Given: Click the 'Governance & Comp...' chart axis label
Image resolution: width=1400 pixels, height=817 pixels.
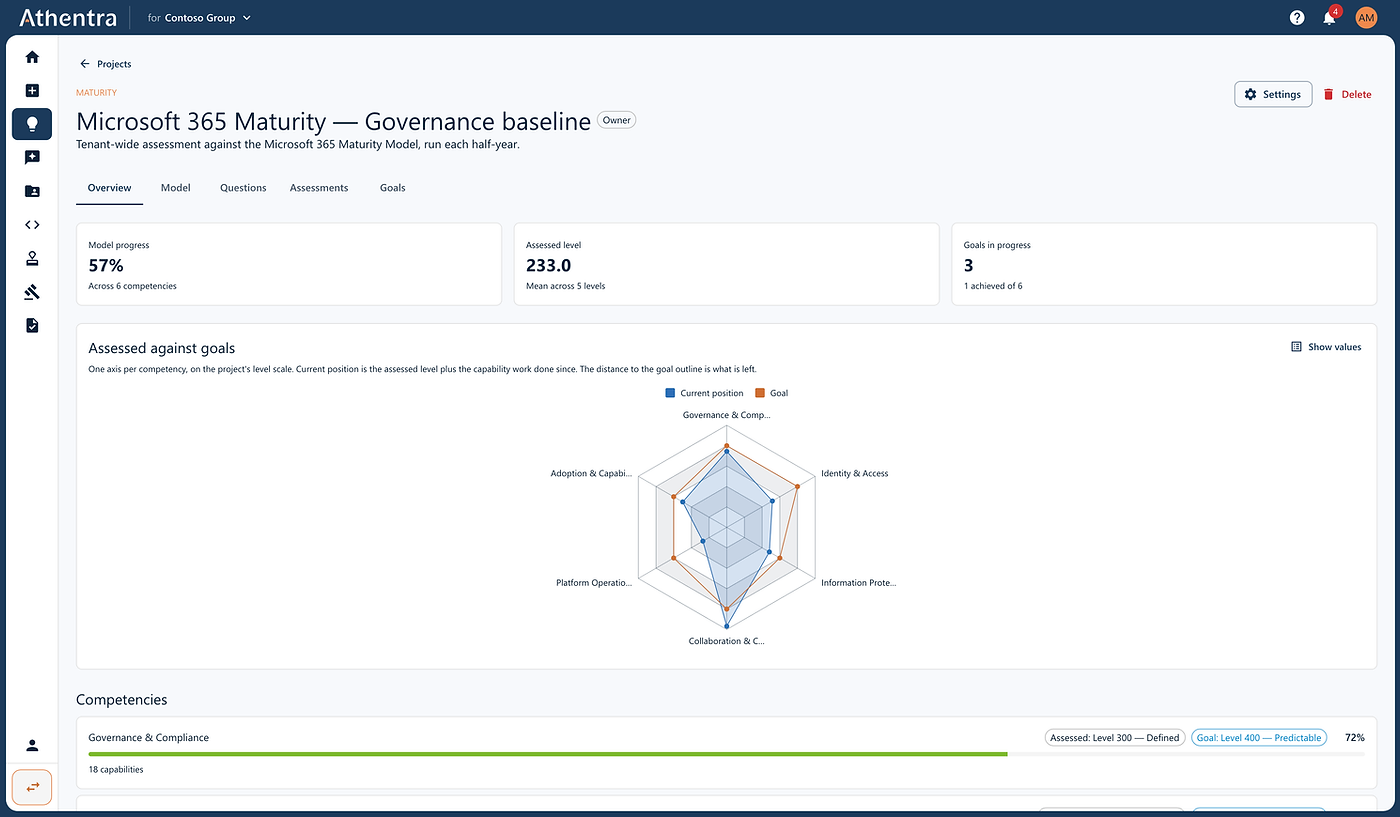Looking at the screenshot, I should (x=727, y=415).
